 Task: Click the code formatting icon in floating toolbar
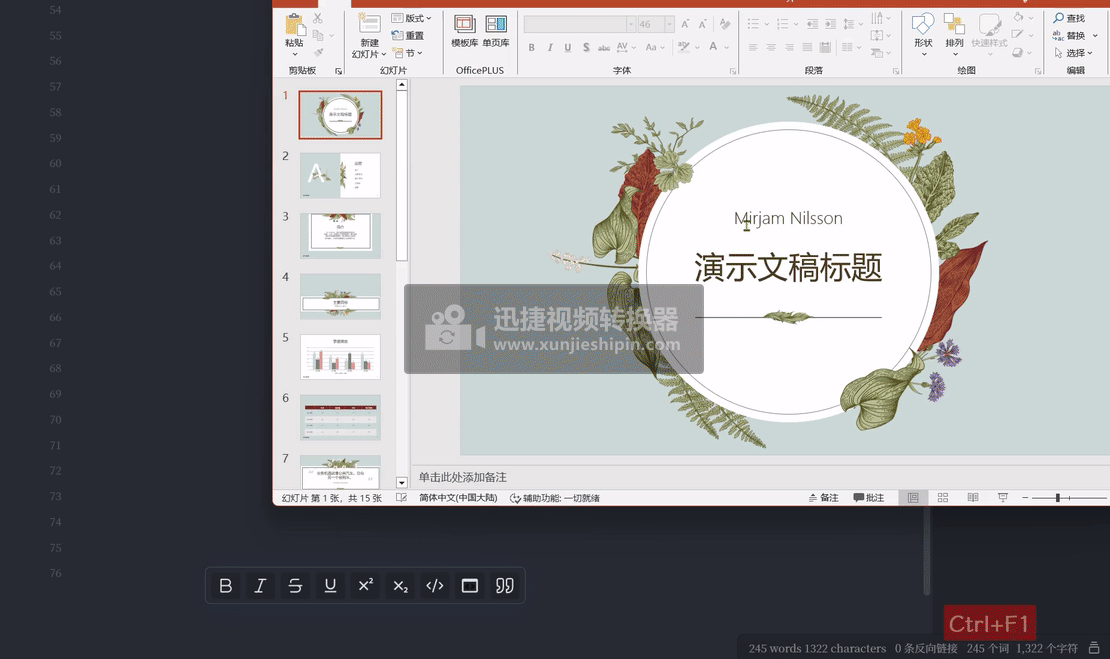coord(434,586)
